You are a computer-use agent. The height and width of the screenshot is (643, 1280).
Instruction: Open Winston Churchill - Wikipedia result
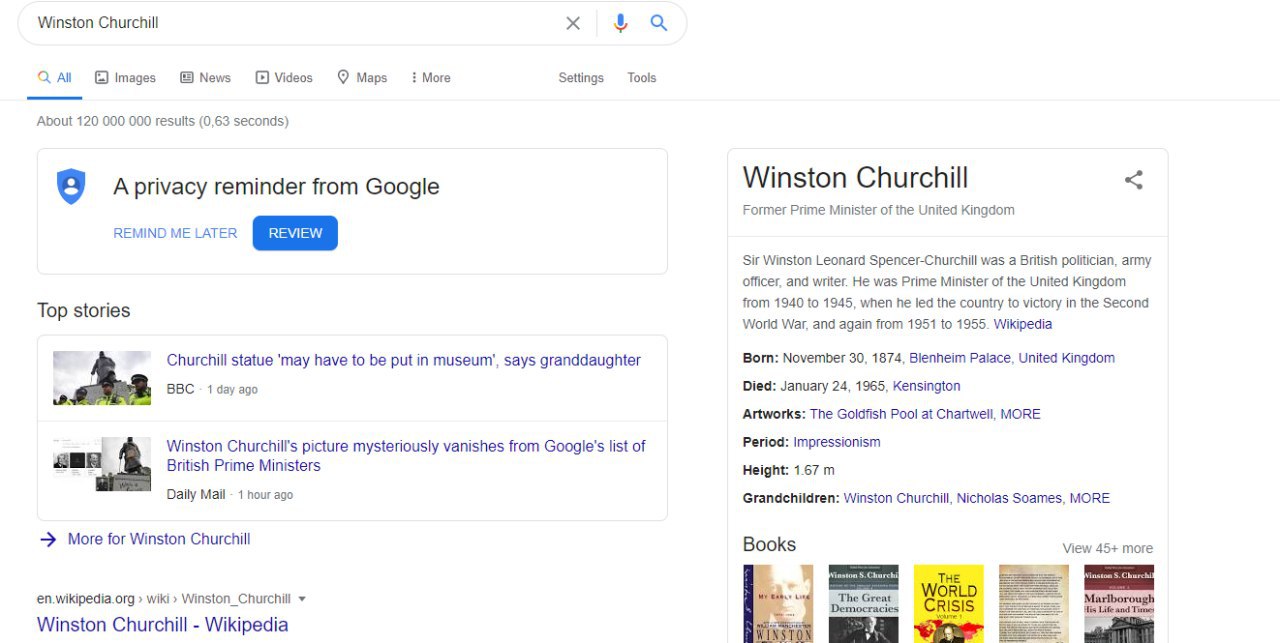(163, 625)
